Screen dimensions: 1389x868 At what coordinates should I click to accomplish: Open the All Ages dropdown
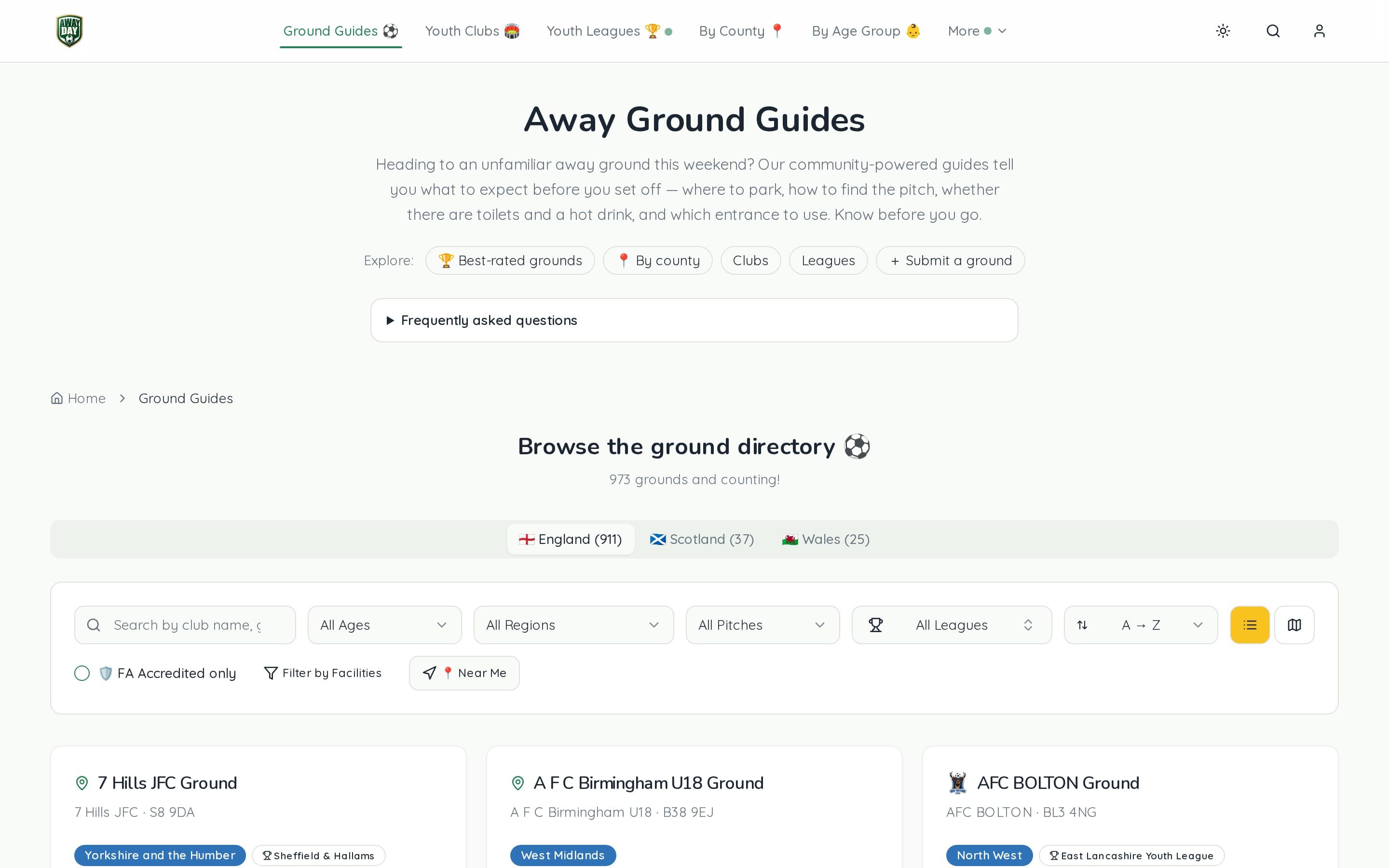[x=384, y=624]
